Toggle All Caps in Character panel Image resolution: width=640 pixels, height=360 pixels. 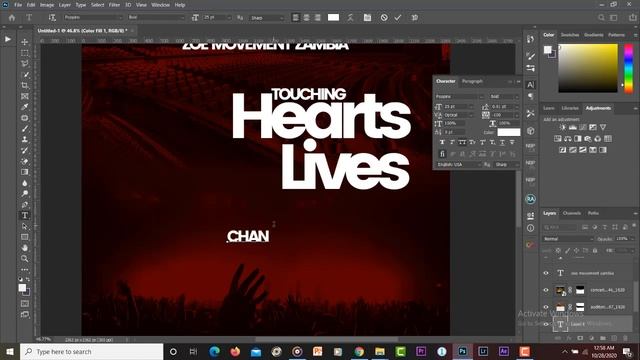pos(462,142)
